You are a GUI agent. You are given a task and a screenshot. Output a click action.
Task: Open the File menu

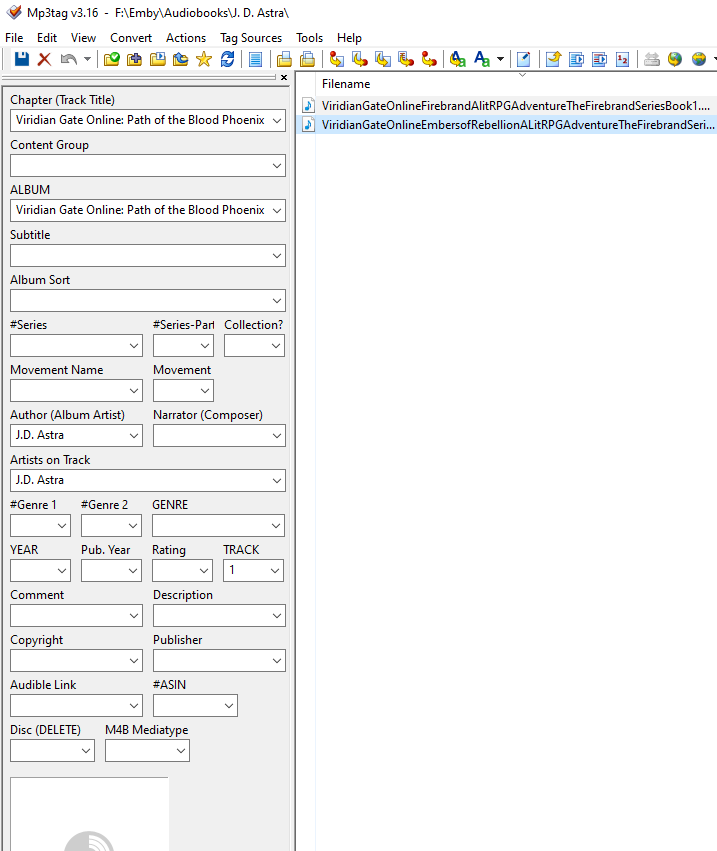pyautogui.click(x=14, y=37)
